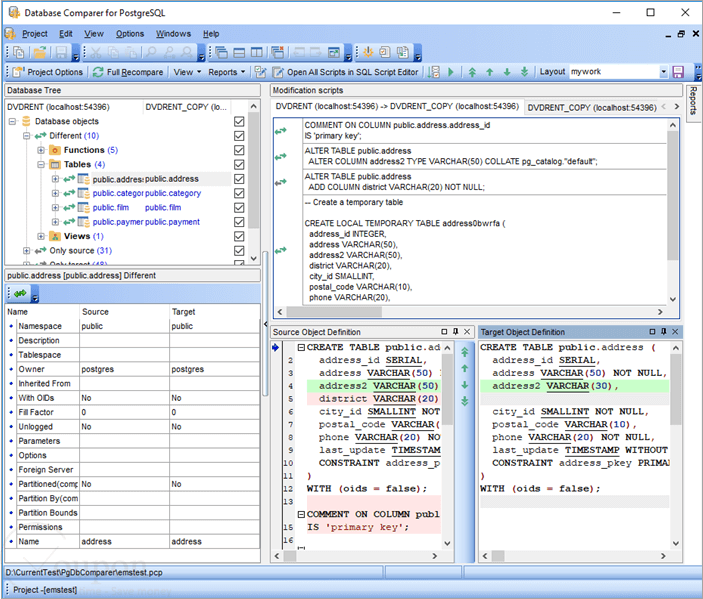
Task: Open the Options menu
Action: pyautogui.click(x=130, y=34)
